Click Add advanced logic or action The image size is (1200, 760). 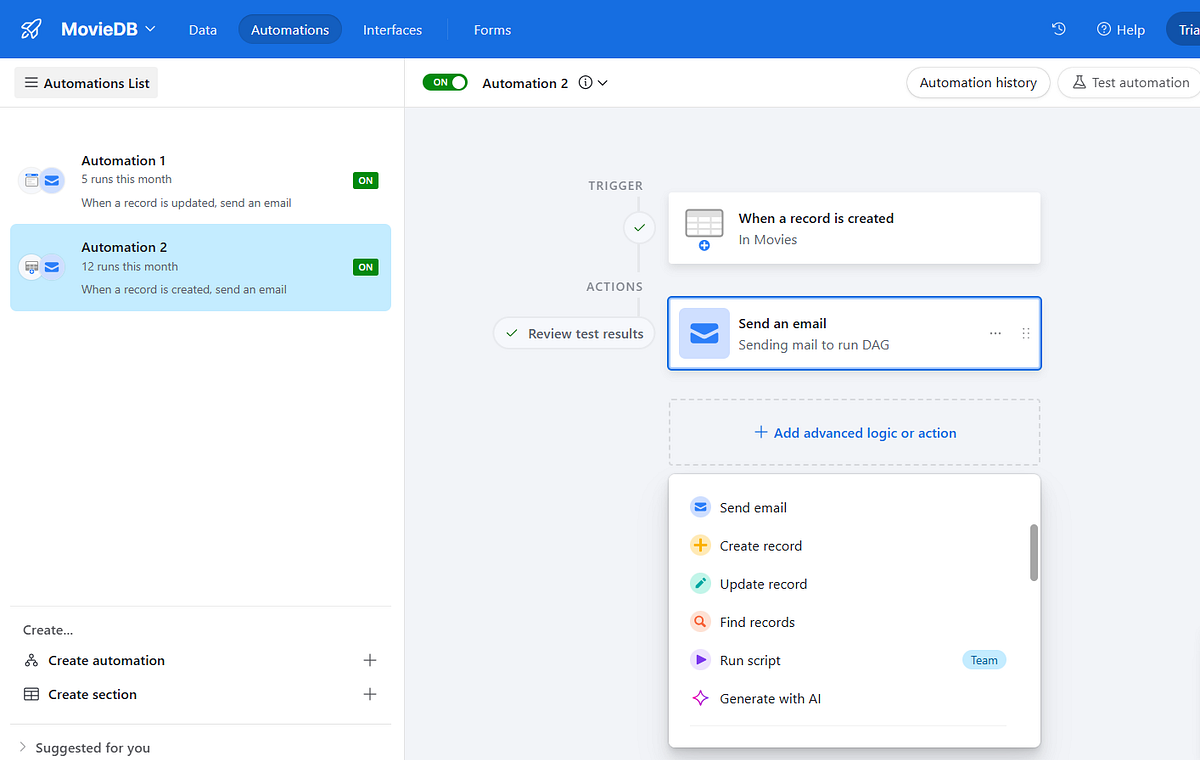(854, 432)
